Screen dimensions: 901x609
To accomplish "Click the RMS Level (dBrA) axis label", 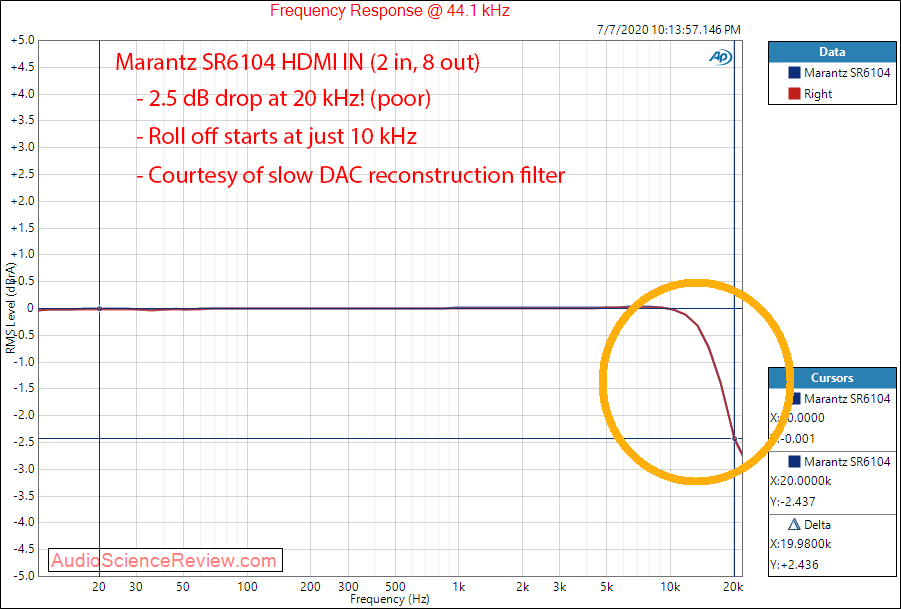I will coord(11,309).
